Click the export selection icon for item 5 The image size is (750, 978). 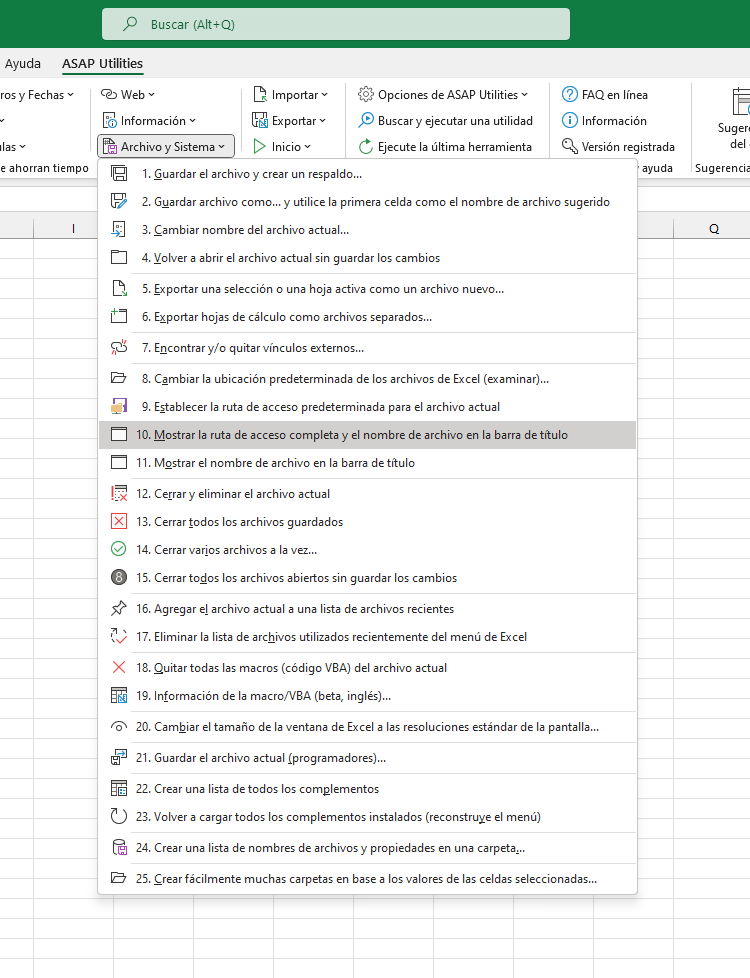pyautogui.click(x=119, y=289)
